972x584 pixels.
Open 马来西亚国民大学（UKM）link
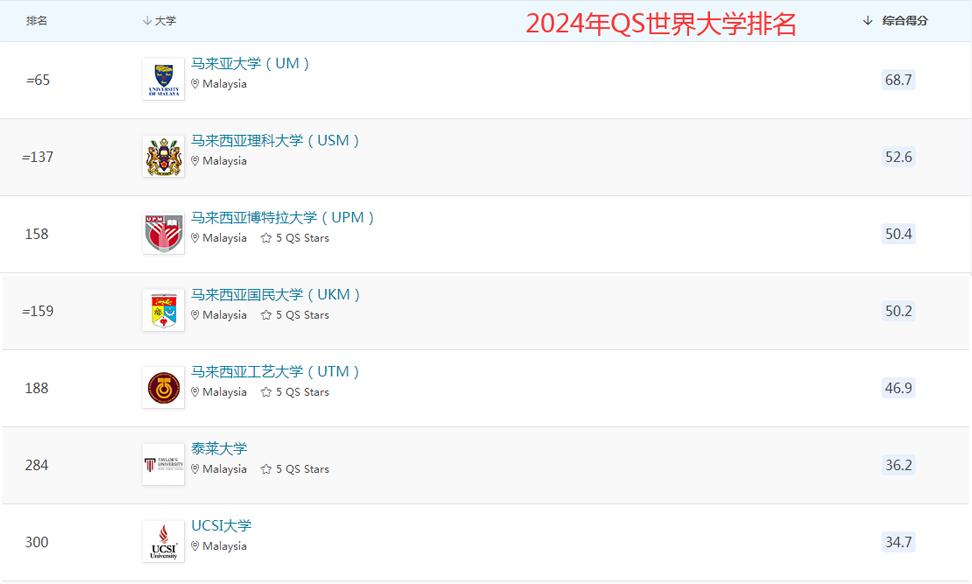tap(276, 294)
